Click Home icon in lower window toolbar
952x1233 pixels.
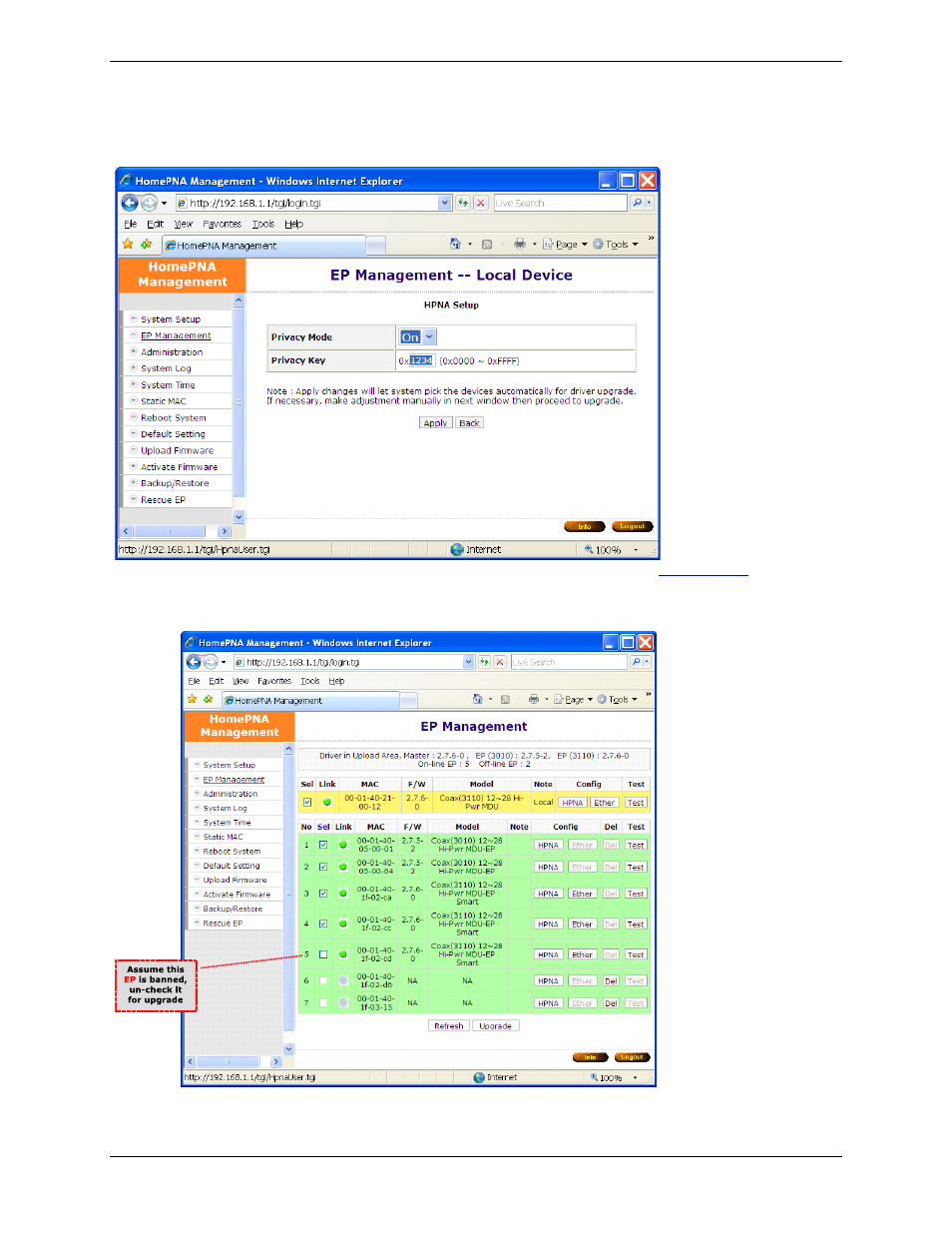pyautogui.click(x=478, y=699)
